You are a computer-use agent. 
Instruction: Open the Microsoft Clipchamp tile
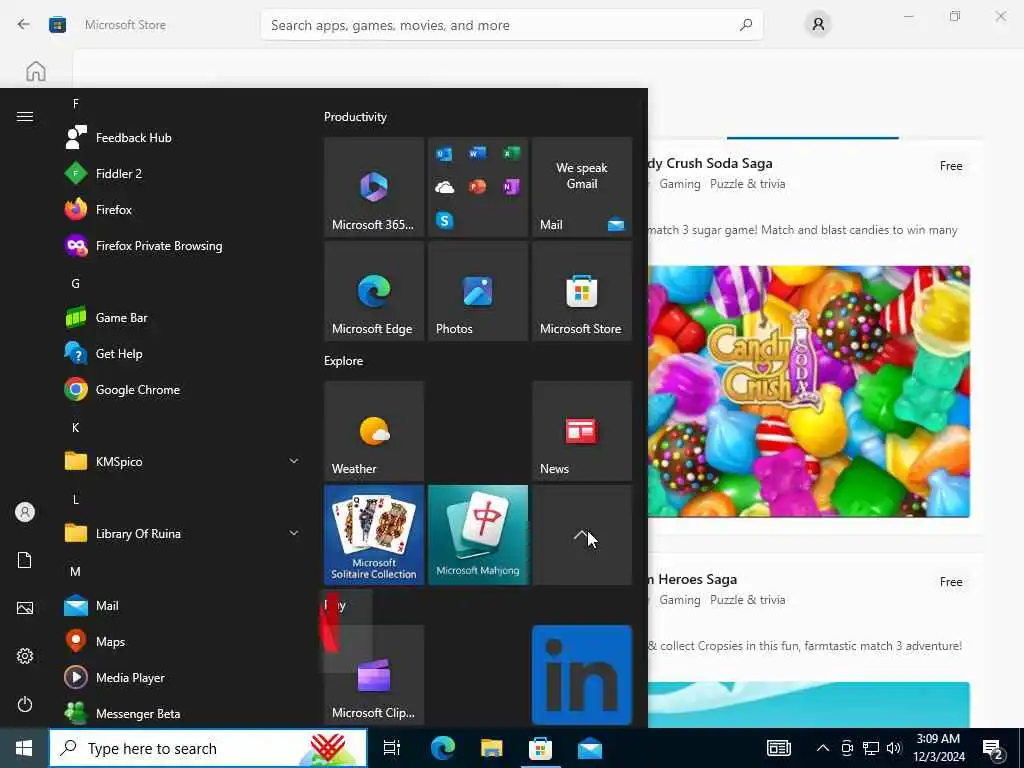(x=374, y=675)
